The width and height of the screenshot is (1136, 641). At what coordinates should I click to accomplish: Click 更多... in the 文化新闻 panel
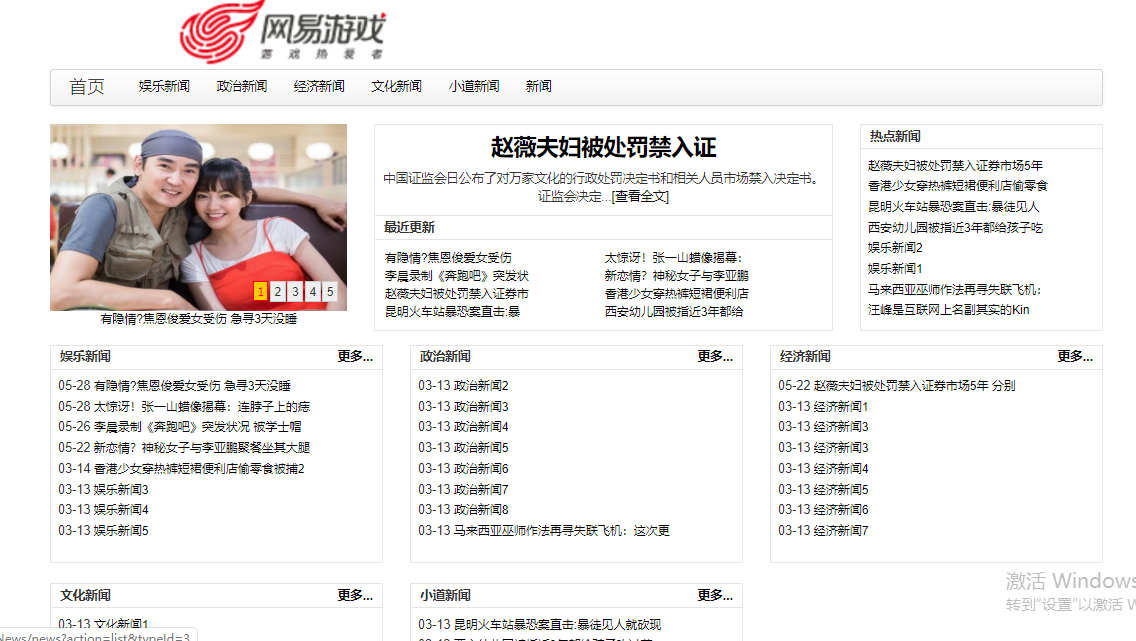pyautogui.click(x=355, y=595)
